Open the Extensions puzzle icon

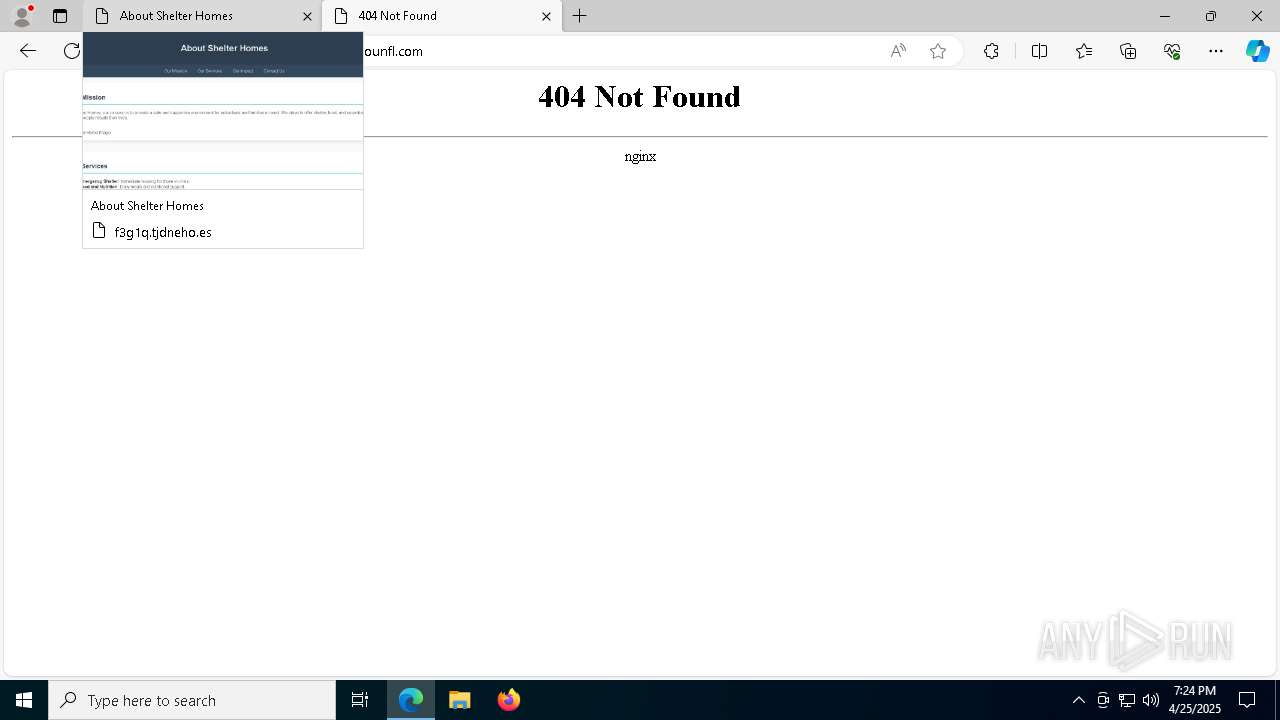(991, 51)
